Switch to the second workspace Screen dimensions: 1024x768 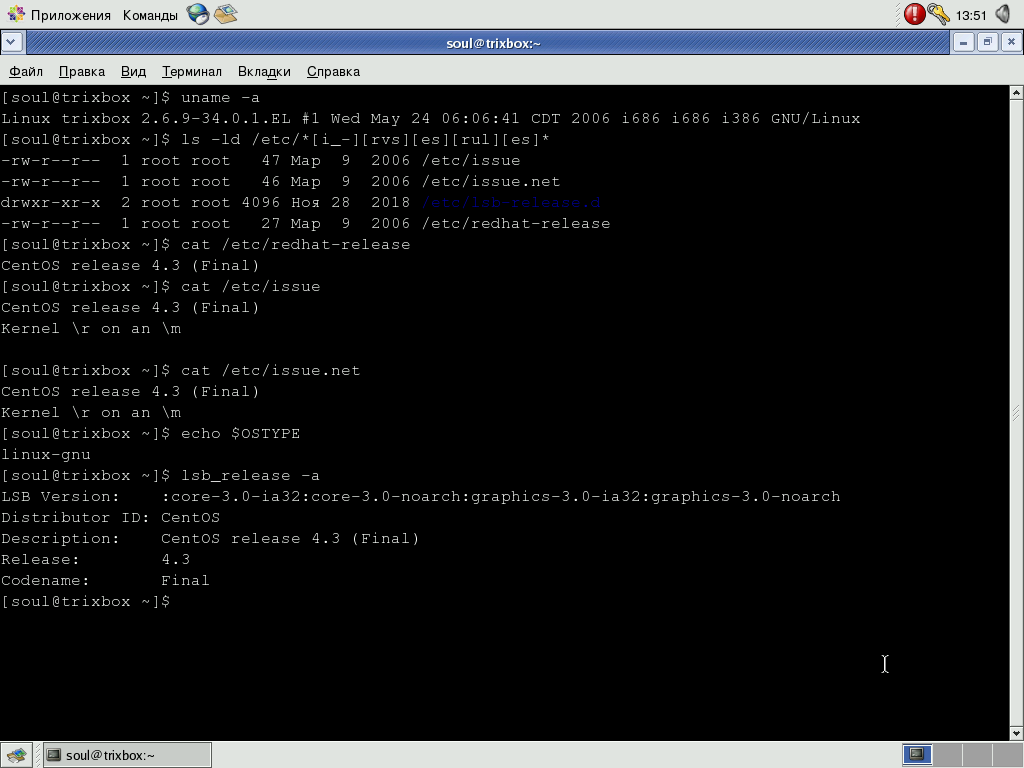(x=947, y=755)
